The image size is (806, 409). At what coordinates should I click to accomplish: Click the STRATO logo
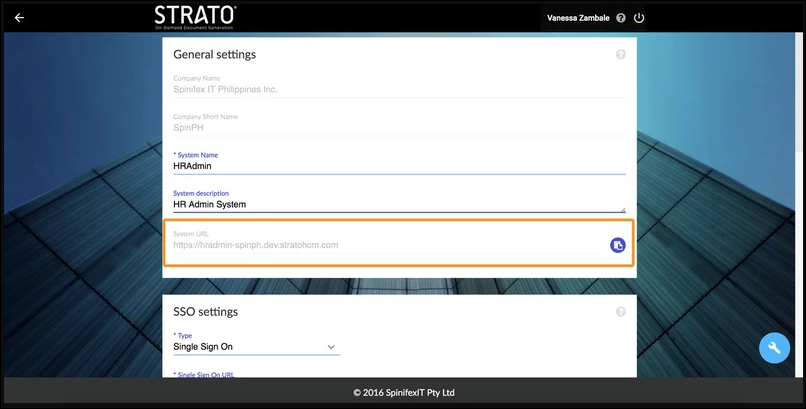click(x=195, y=16)
